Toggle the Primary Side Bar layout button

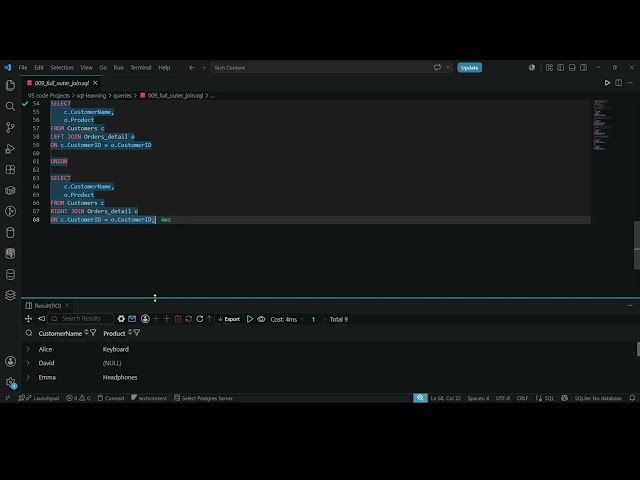pyautogui.click(x=561, y=67)
